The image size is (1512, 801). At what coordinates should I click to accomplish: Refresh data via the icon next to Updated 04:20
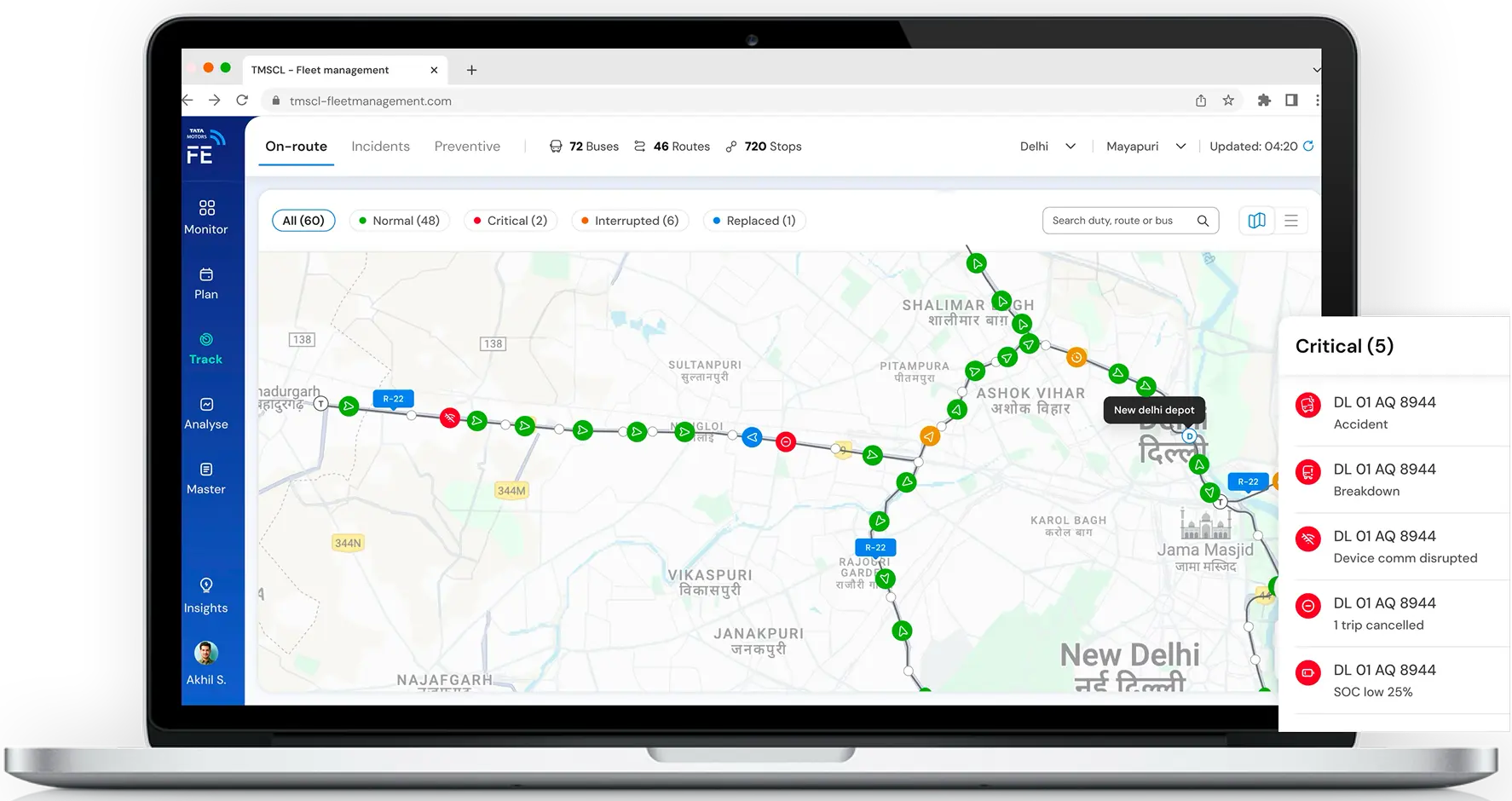coord(1309,146)
